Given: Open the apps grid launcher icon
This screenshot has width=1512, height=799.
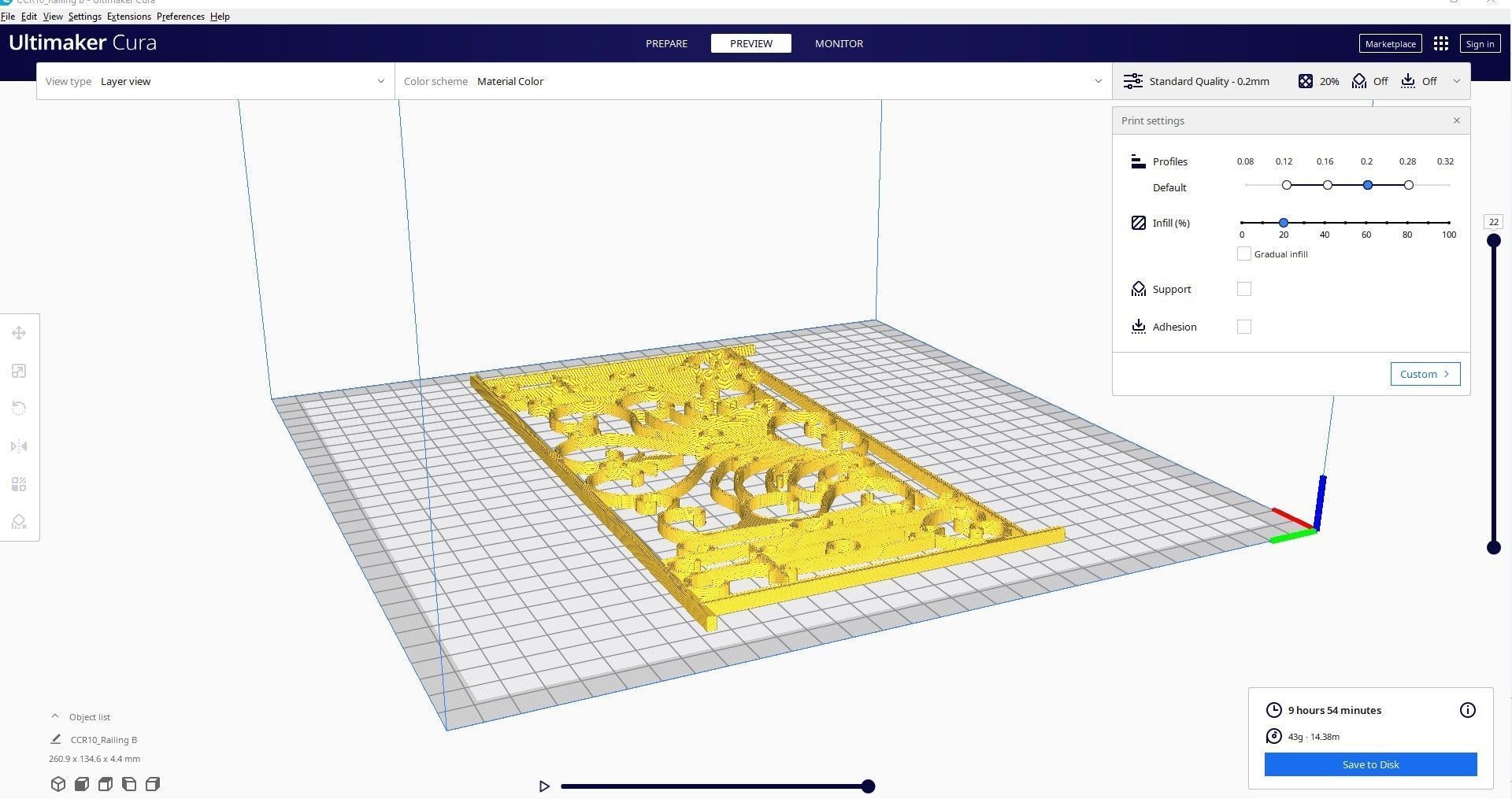Looking at the screenshot, I should tap(1441, 44).
